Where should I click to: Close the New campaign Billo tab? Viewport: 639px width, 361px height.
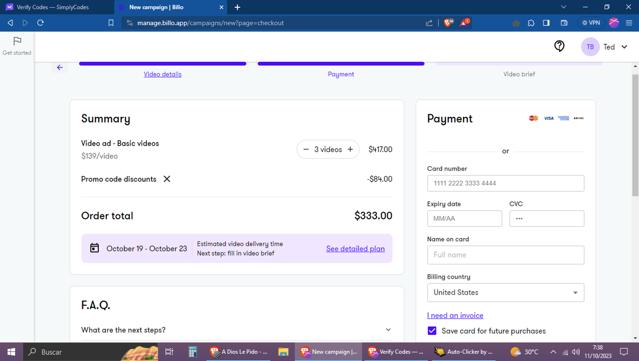click(x=221, y=7)
